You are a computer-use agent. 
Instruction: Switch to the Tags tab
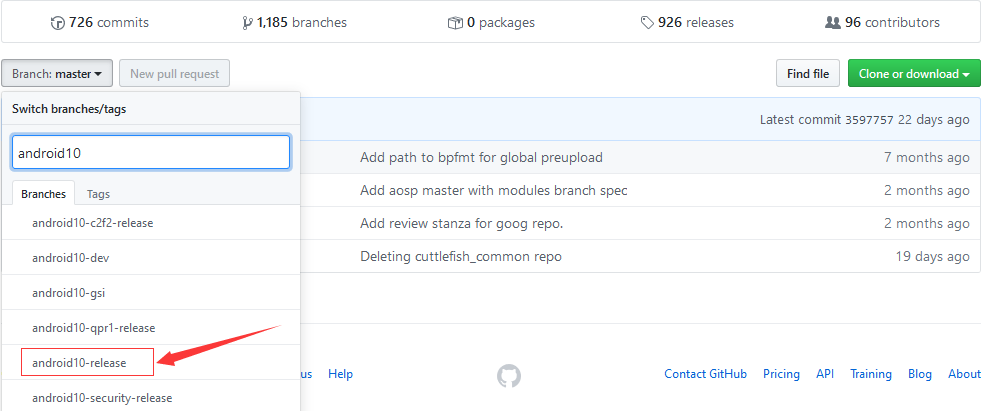98,194
